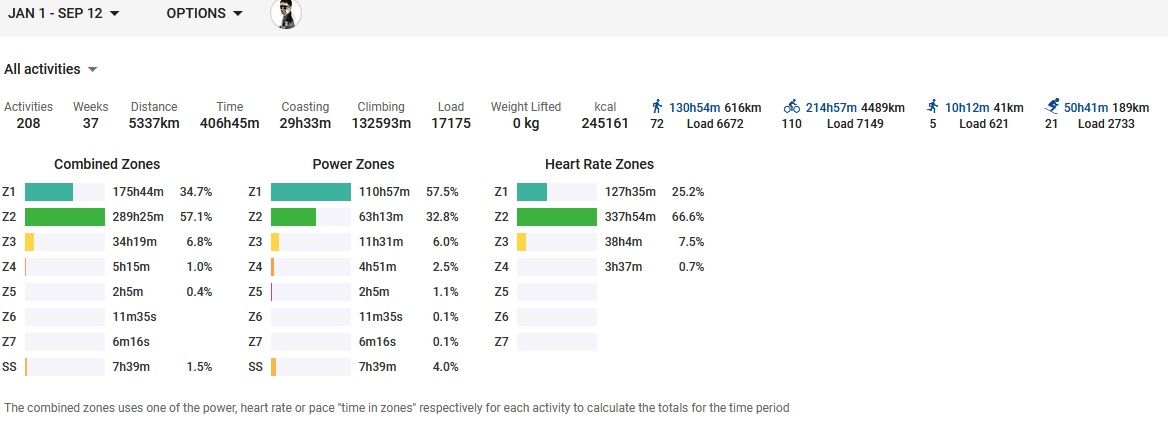The width and height of the screenshot is (1168, 432).
Task: Open the OPTIONS dropdown menu
Action: 205,14
